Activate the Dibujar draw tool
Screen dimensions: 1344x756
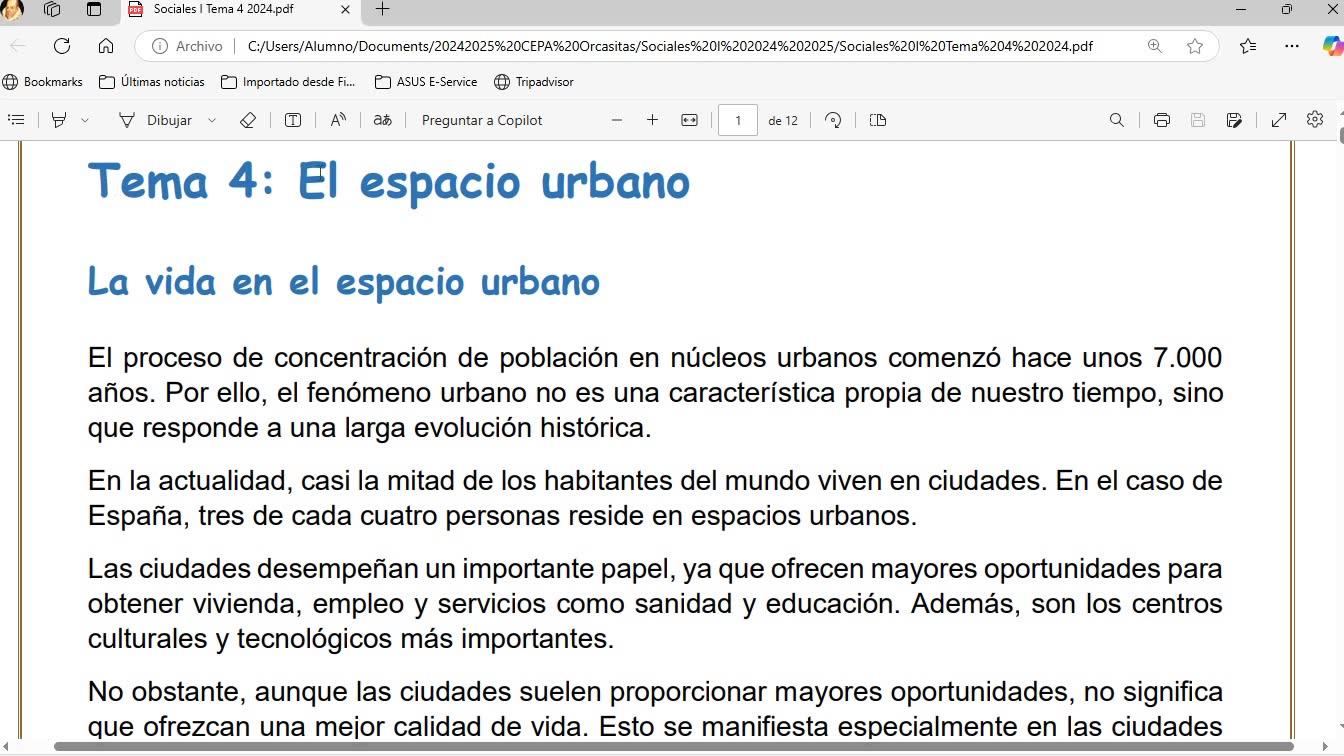(155, 120)
